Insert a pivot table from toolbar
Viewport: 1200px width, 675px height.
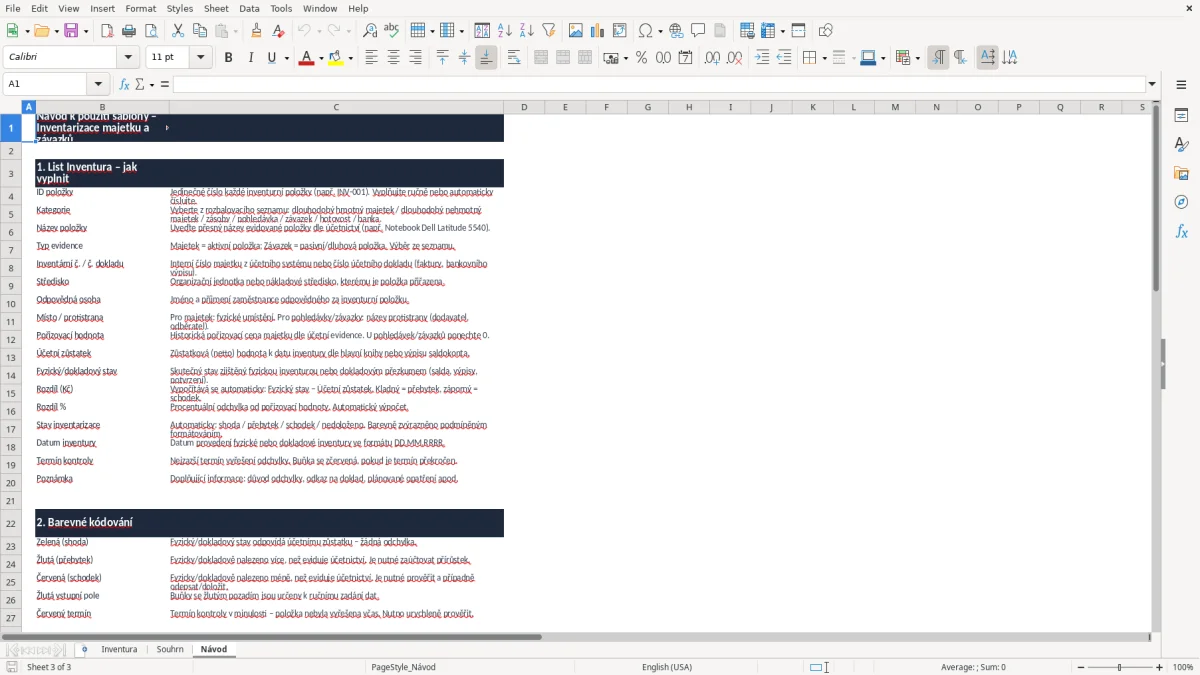[620, 31]
